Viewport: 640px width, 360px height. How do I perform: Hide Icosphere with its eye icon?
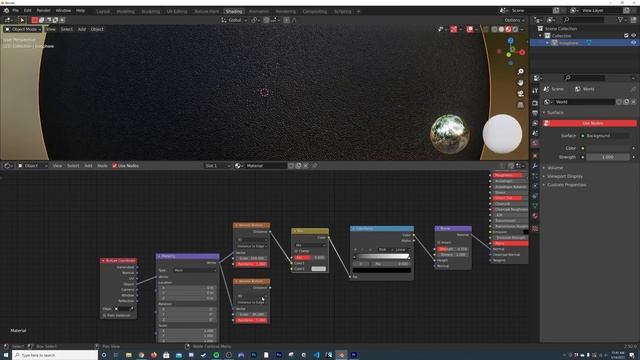(x=633, y=42)
